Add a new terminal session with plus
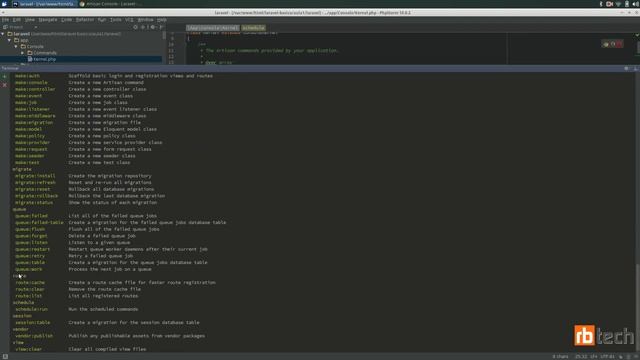The image size is (640, 360). 4,76
